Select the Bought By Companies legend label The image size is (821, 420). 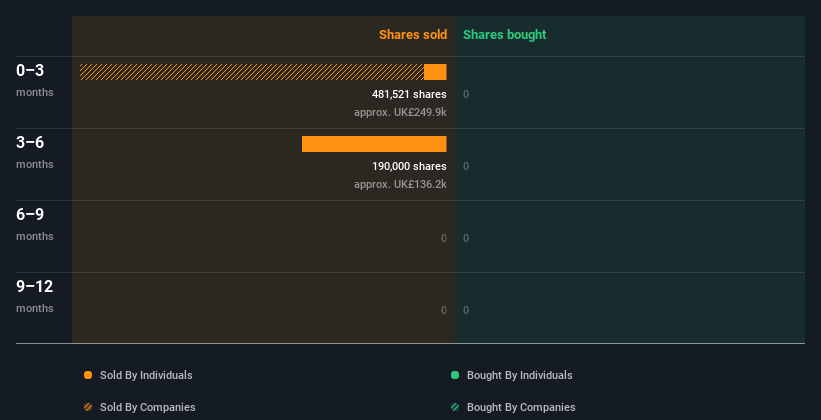[x=521, y=407]
